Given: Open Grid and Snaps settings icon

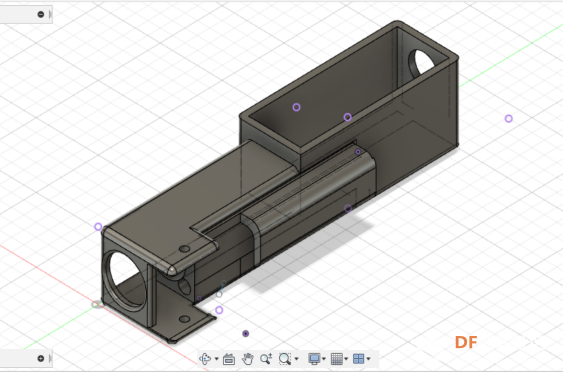Looking at the screenshot, I should click(336, 358).
